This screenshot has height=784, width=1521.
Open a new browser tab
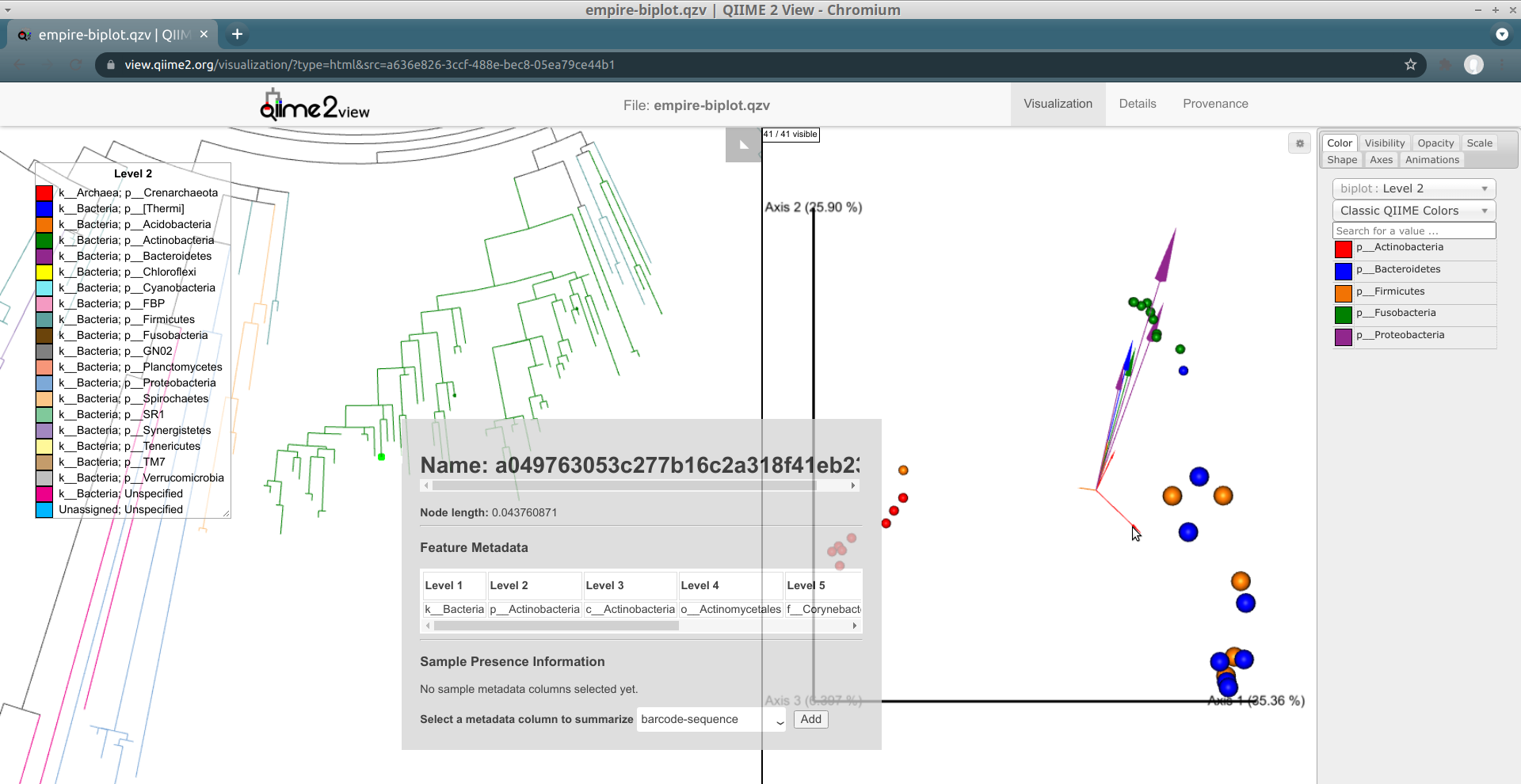click(x=237, y=34)
